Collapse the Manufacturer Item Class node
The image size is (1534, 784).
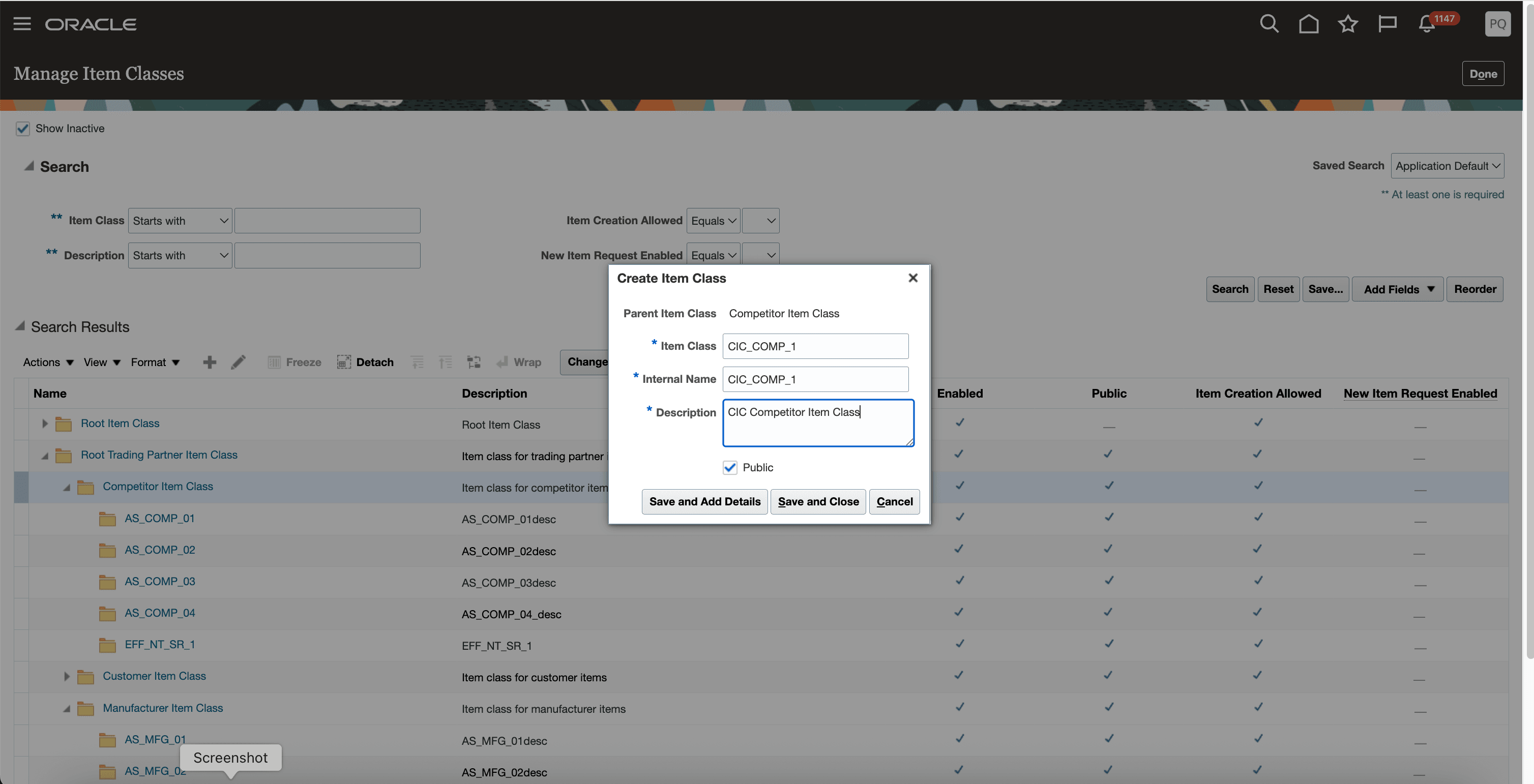67,708
